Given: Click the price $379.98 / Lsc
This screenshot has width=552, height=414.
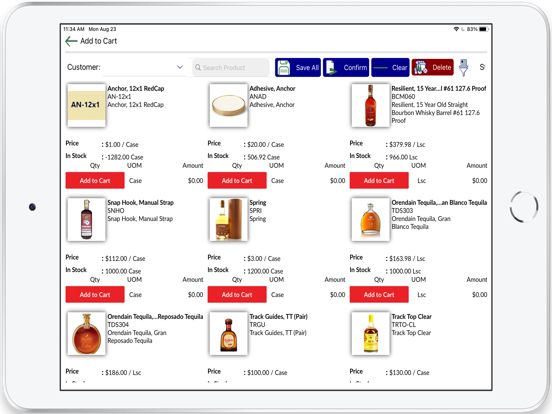Looking at the screenshot, I should click(407, 144).
